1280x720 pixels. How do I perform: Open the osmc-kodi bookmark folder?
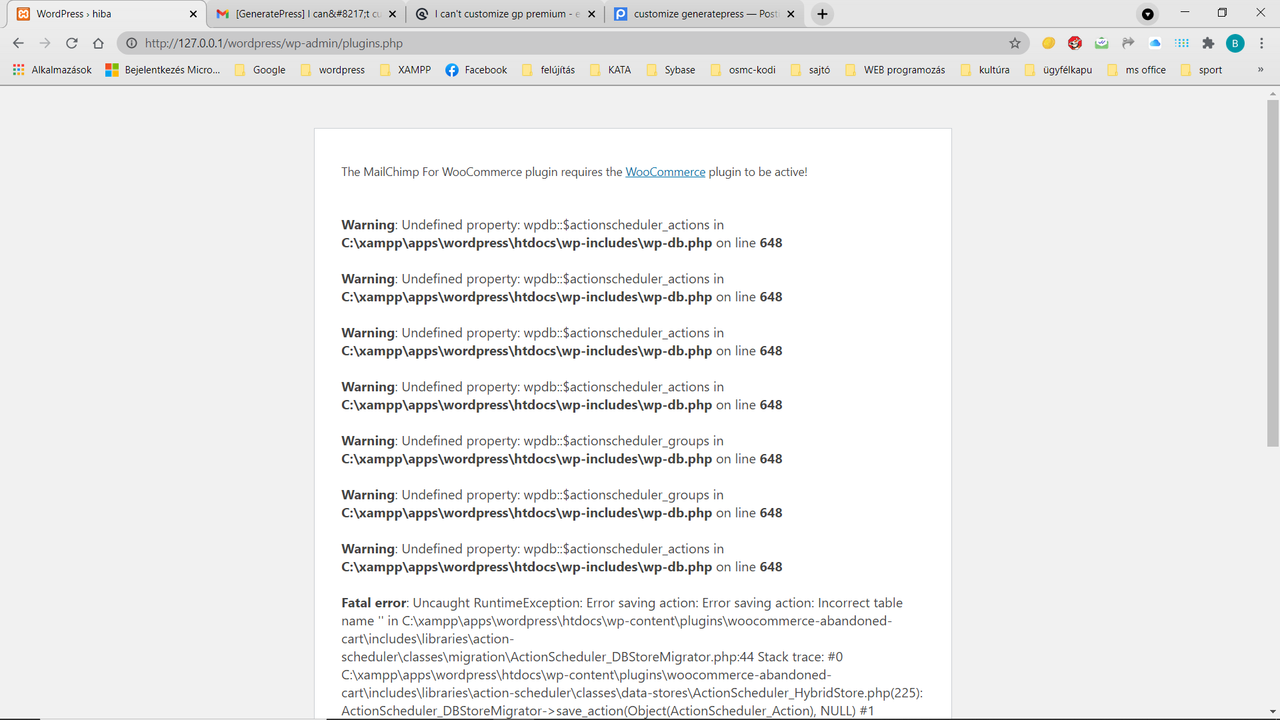[743, 70]
